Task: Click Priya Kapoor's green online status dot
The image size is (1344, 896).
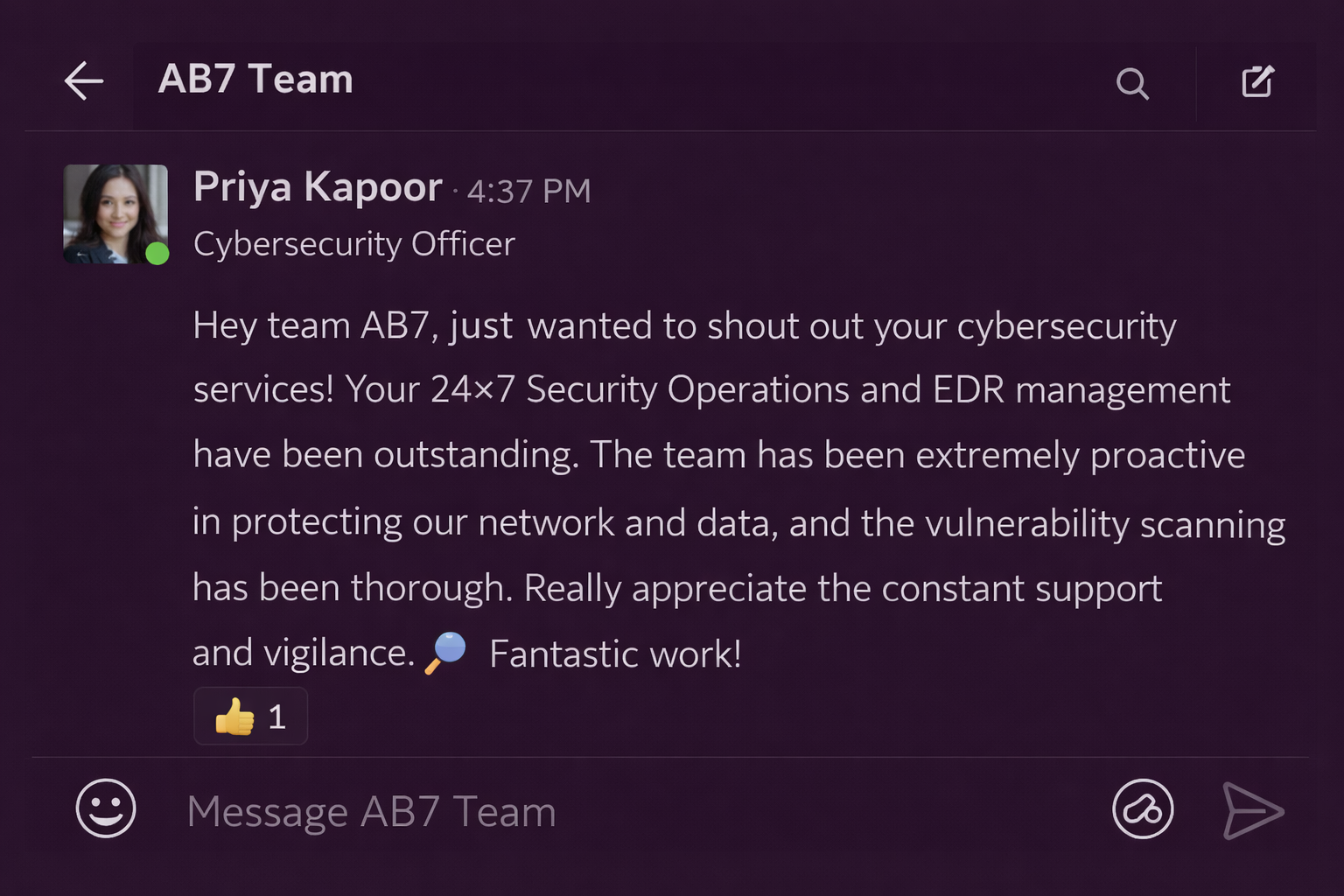Action: click(x=157, y=253)
